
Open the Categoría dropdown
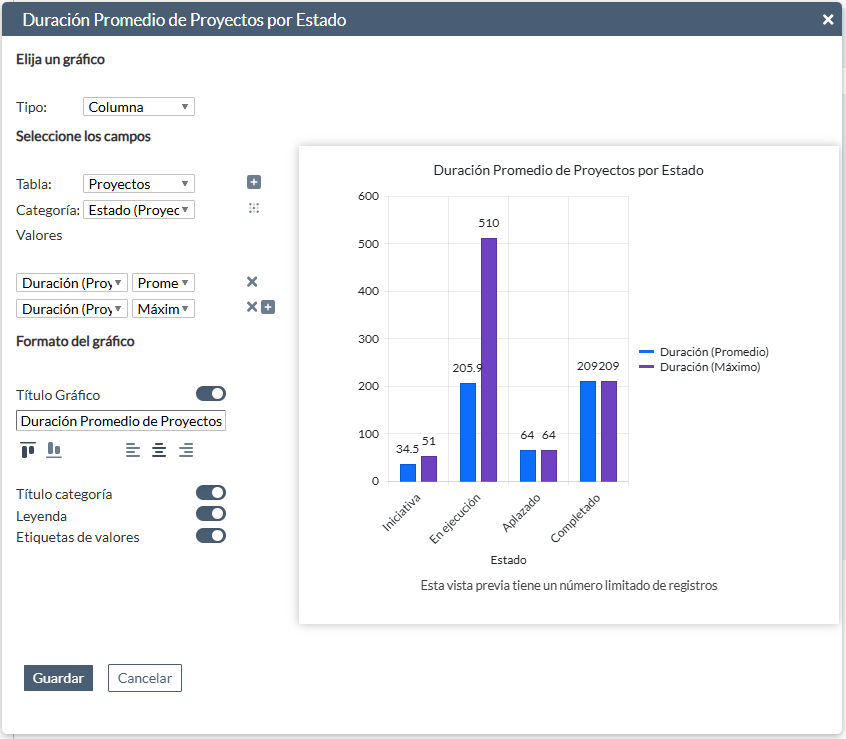click(x=139, y=210)
